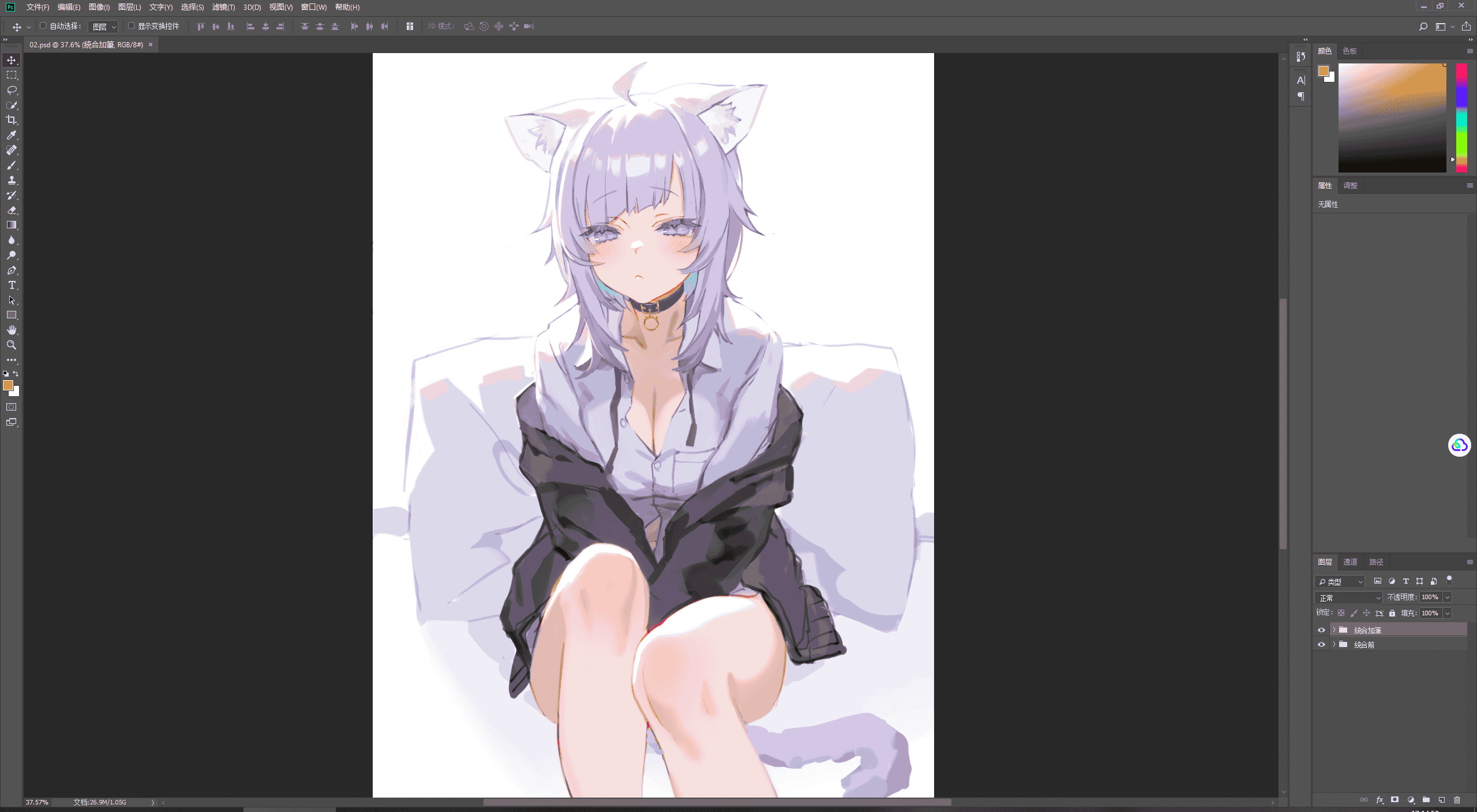Select the Pen tool
Image resolution: width=1477 pixels, height=812 pixels.
coord(12,270)
